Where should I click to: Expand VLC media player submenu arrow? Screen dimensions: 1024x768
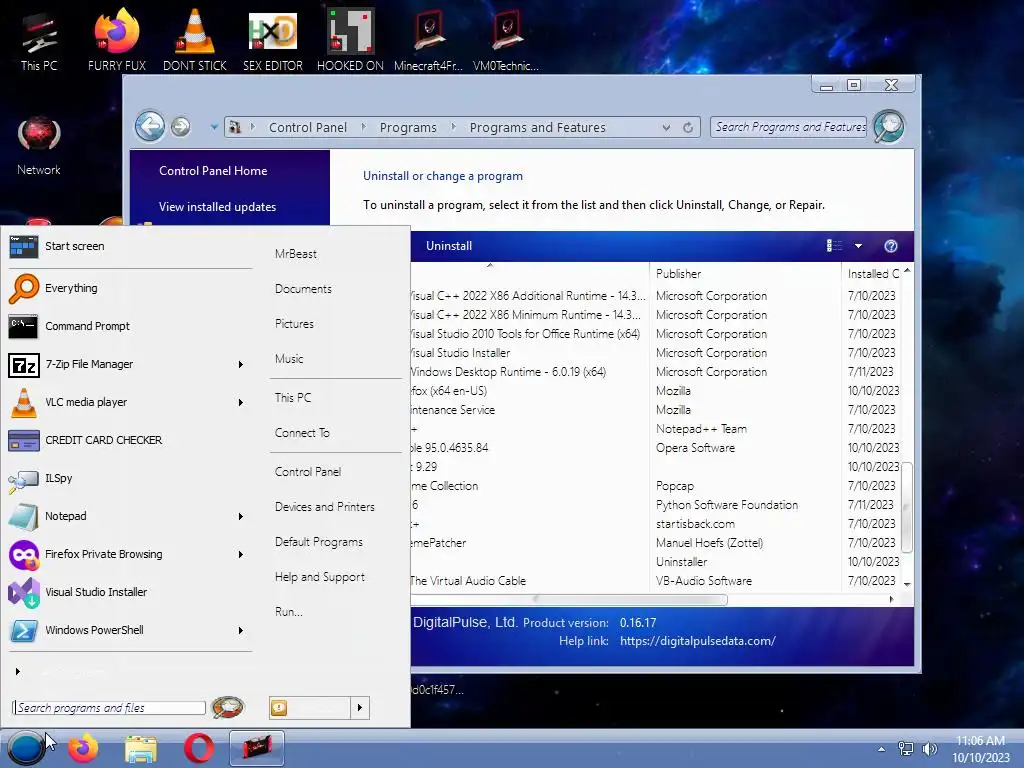(x=241, y=402)
